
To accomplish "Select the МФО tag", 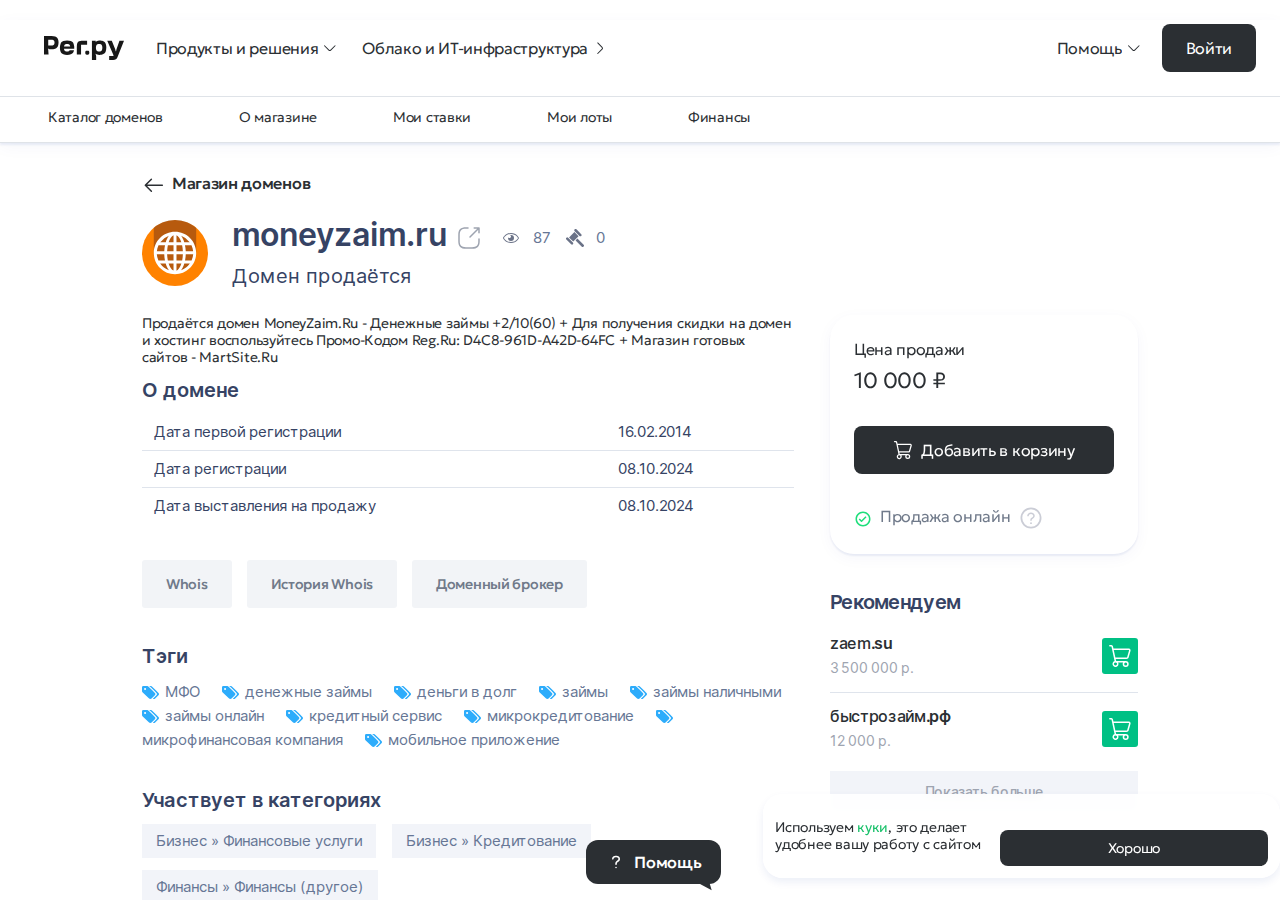I will coord(182,692).
